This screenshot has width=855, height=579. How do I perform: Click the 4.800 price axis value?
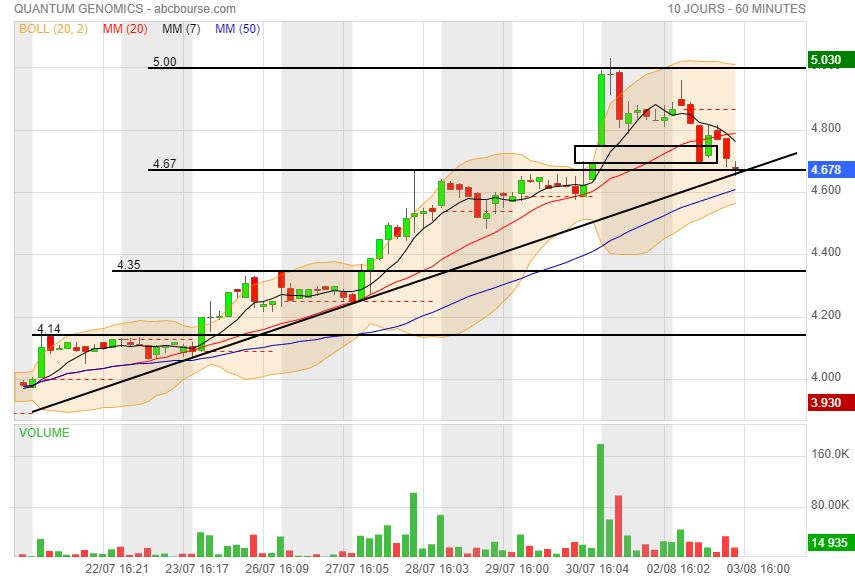point(826,128)
